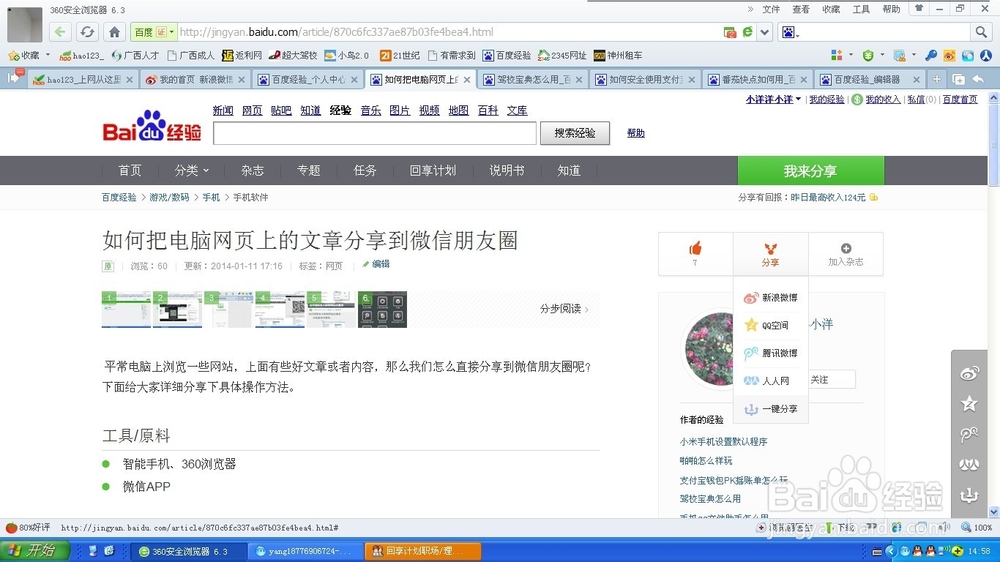Close the tab 如何把电脑网页上
Viewport: 1000px width, 562px height.
coord(467,80)
